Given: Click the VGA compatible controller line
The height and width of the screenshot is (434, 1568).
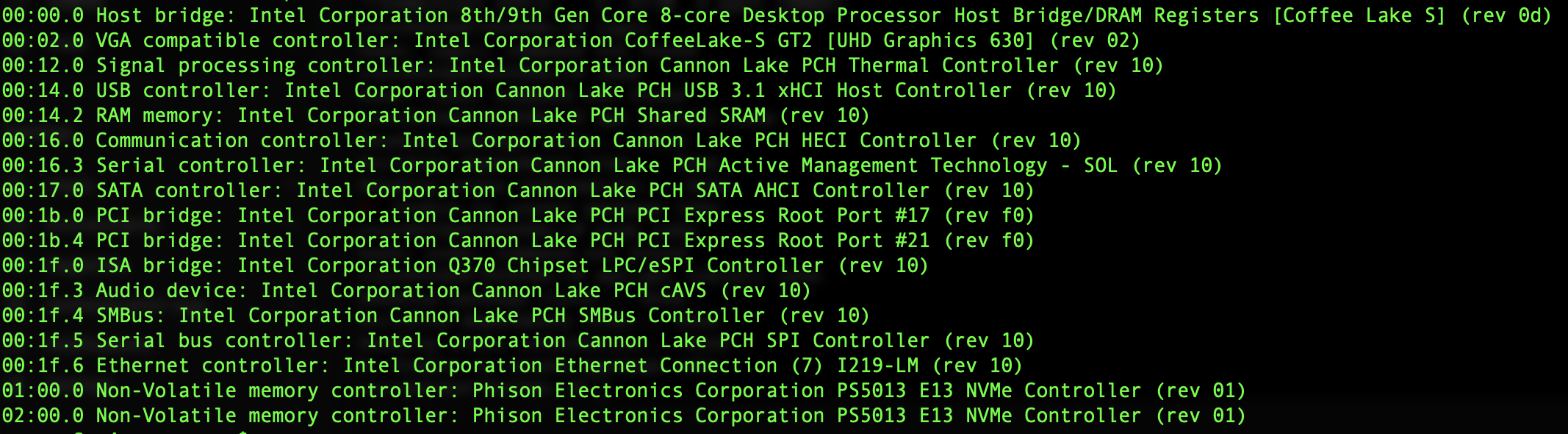Looking at the screenshot, I should pyautogui.click(x=570, y=40).
